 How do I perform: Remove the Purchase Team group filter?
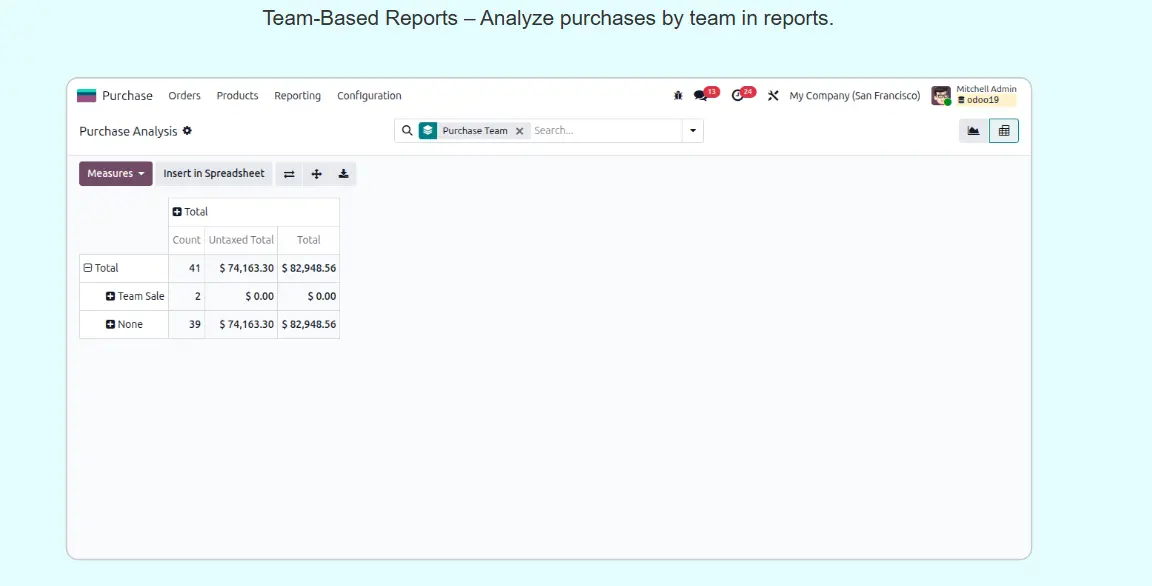[x=519, y=131]
